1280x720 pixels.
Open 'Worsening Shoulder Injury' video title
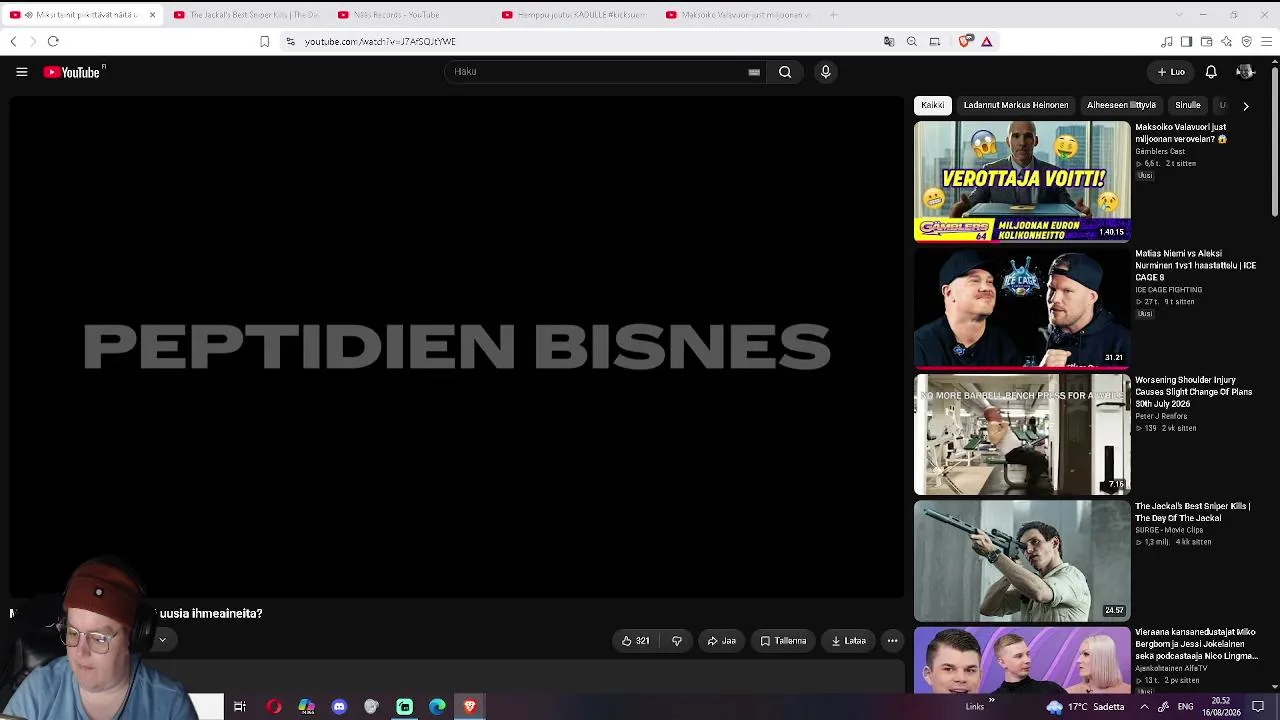1194,392
